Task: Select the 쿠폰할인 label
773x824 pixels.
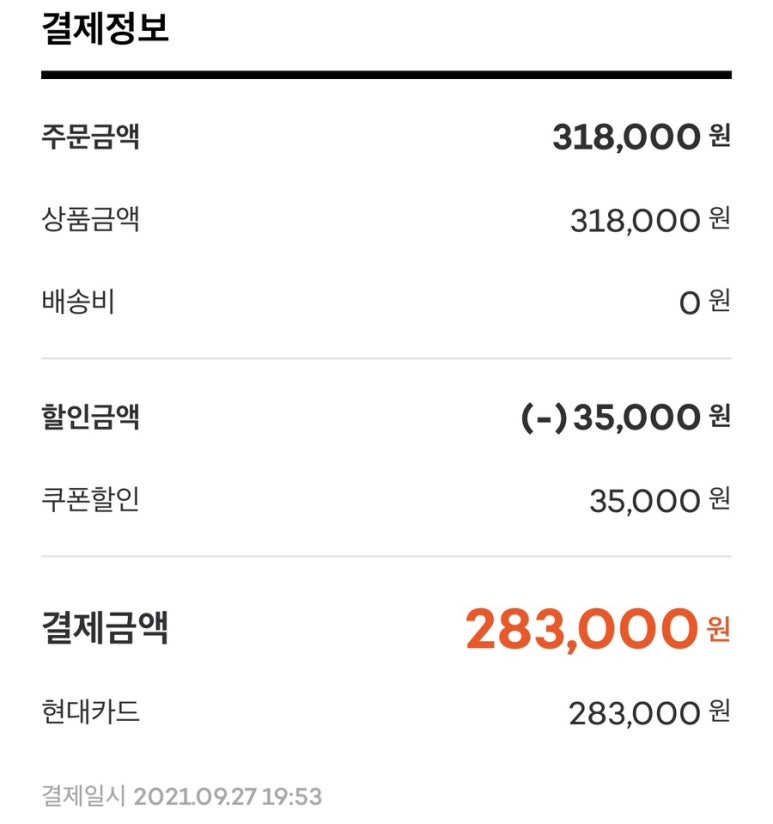Action: (x=90, y=498)
